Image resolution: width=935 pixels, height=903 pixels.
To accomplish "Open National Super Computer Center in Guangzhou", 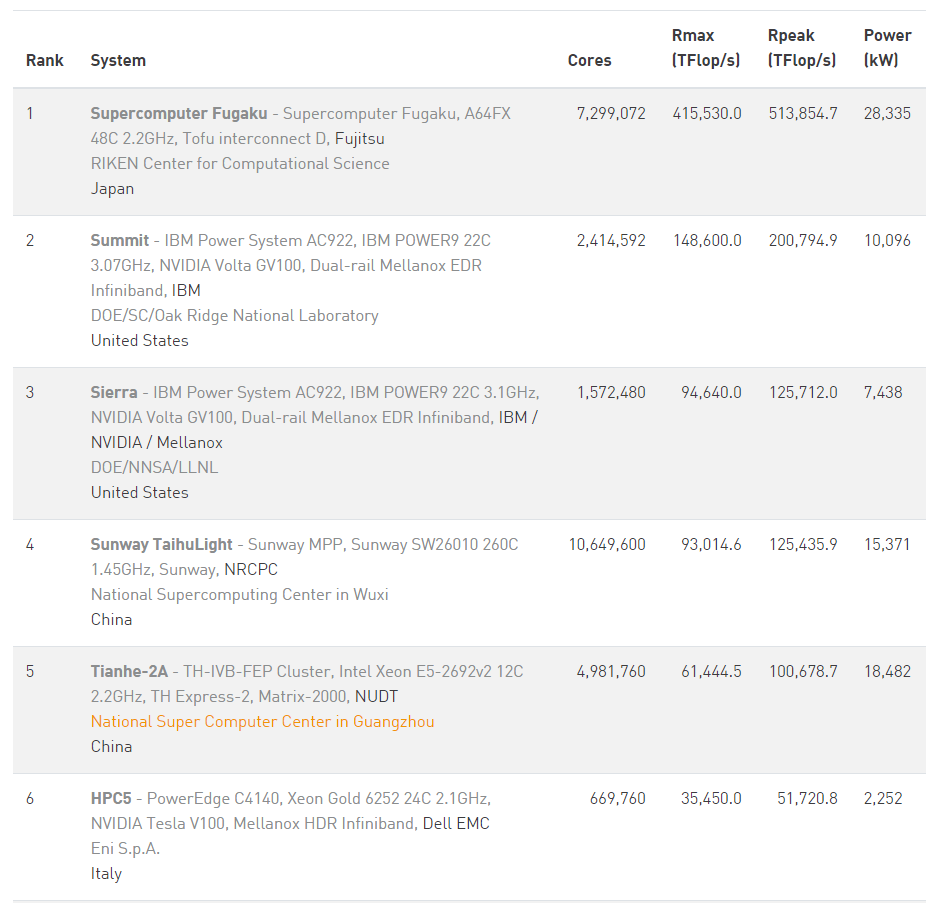I will click(262, 722).
